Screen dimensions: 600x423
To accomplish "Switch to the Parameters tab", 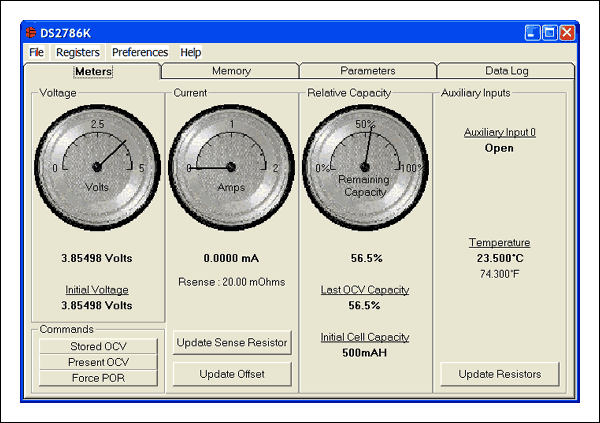I will (368, 71).
